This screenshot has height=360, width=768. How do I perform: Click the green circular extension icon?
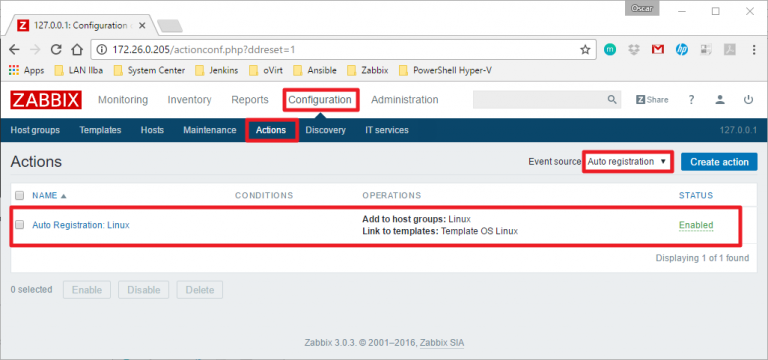tap(610, 49)
